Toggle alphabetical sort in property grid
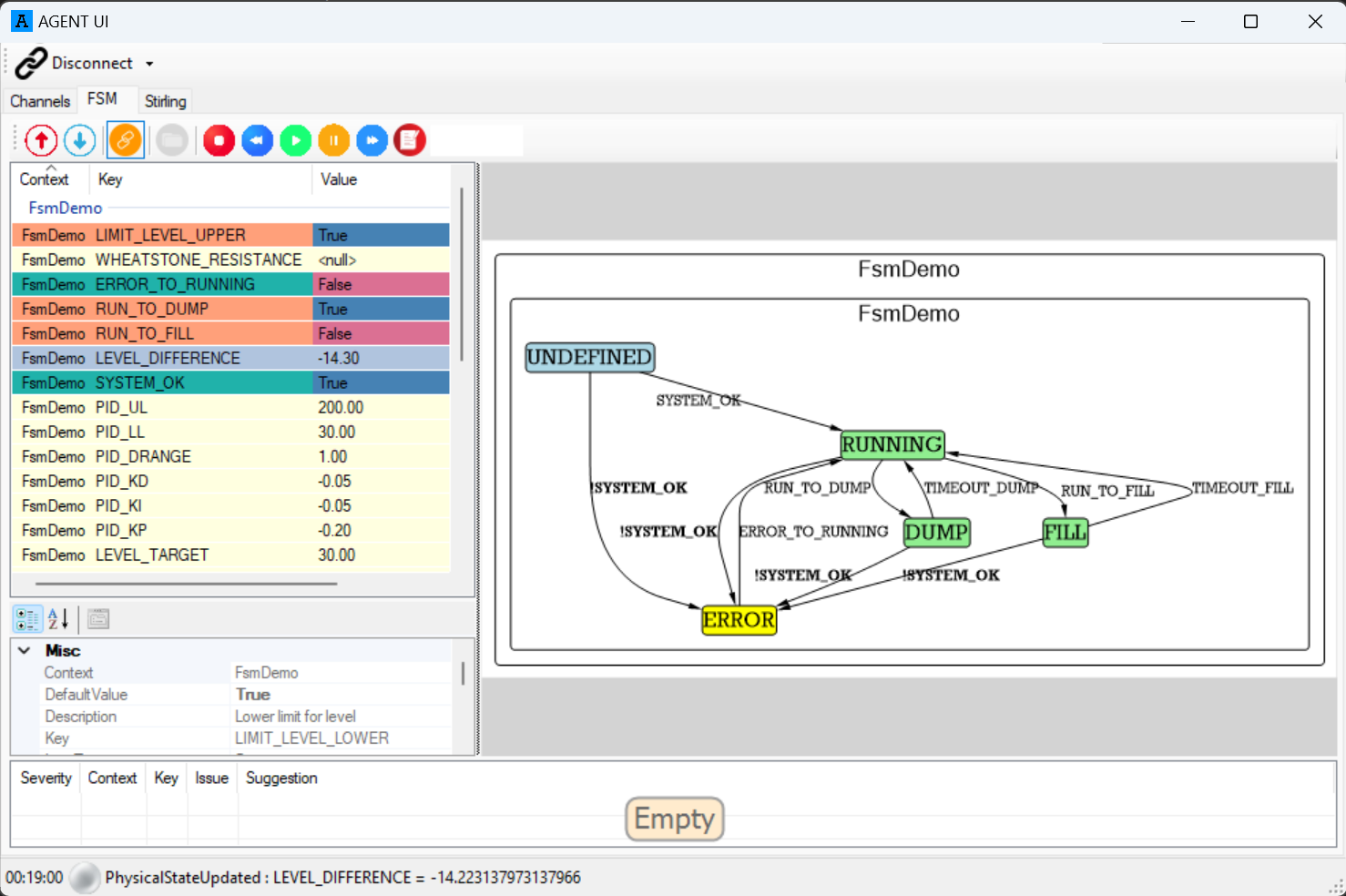This screenshot has width=1346, height=896. click(x=58, y=619)
